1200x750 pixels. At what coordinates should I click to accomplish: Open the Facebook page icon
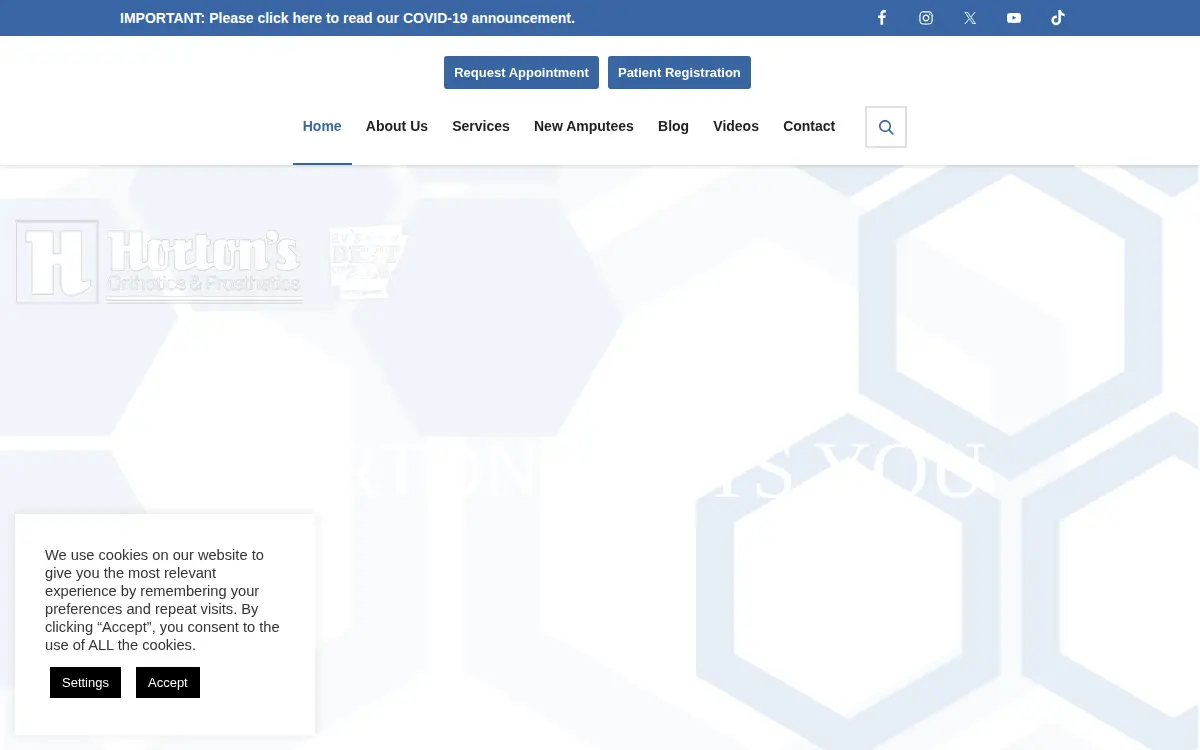882,18
